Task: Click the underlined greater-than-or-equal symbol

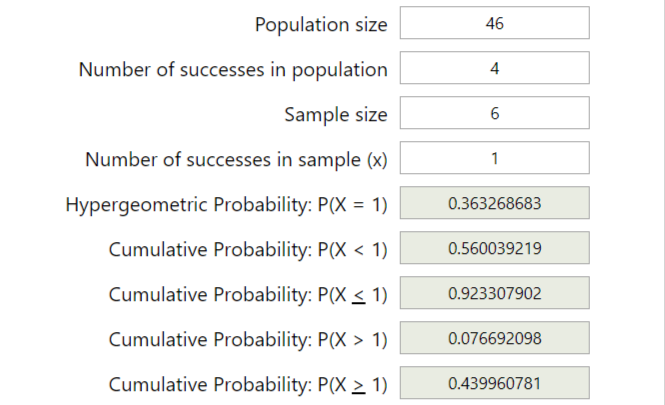Action: (x=358, y=386)
